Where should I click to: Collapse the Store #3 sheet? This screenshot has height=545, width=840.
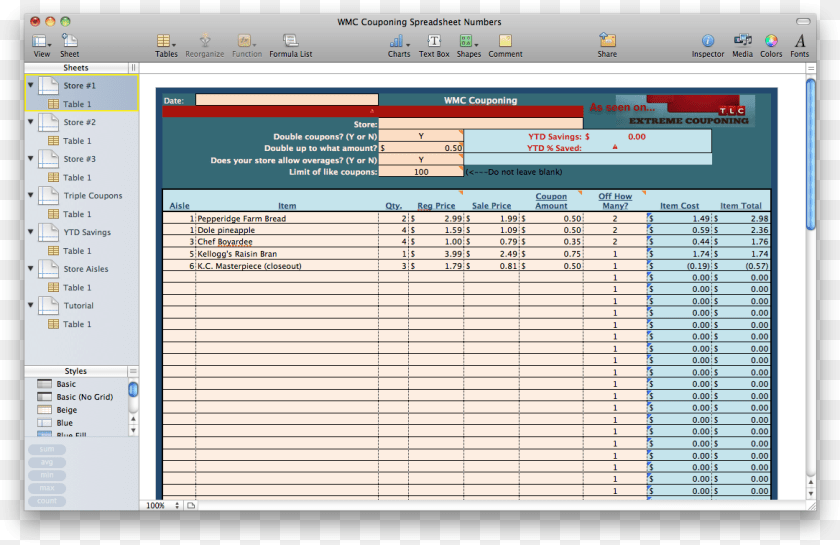31,159
